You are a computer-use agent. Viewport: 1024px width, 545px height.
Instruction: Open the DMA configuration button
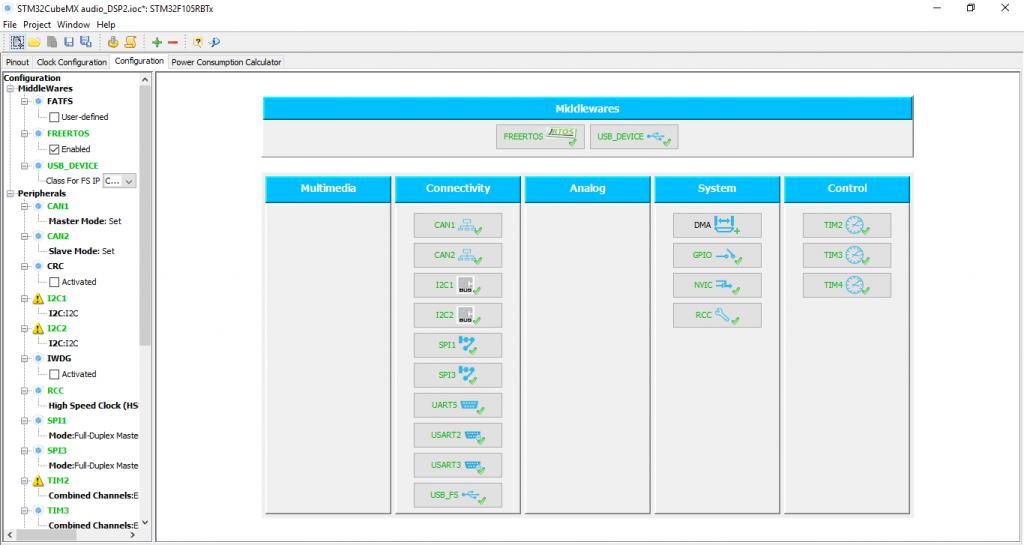pyautogui.click(x=717, y=225)
